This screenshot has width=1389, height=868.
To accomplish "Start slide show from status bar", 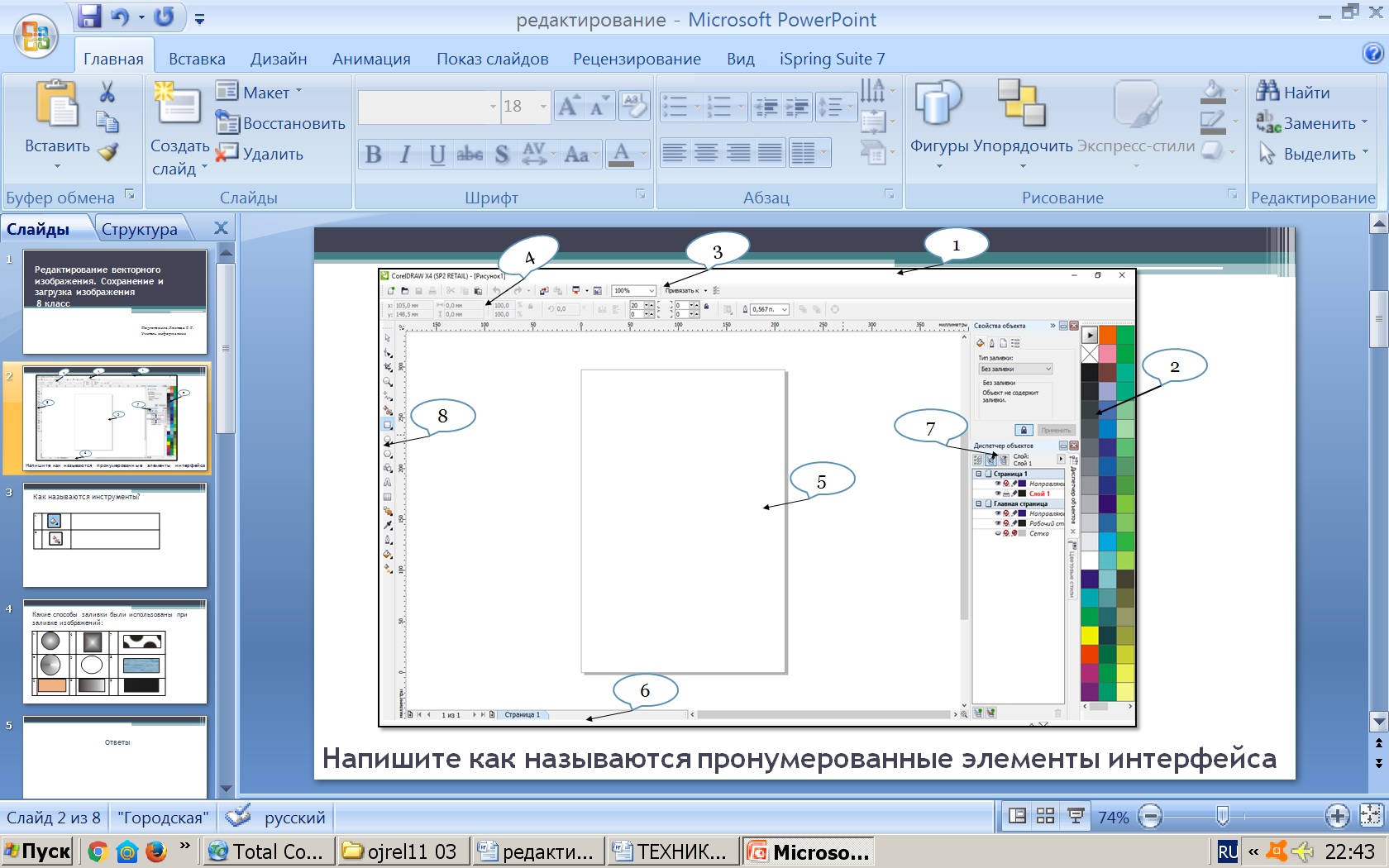I will pos(1076,817).
